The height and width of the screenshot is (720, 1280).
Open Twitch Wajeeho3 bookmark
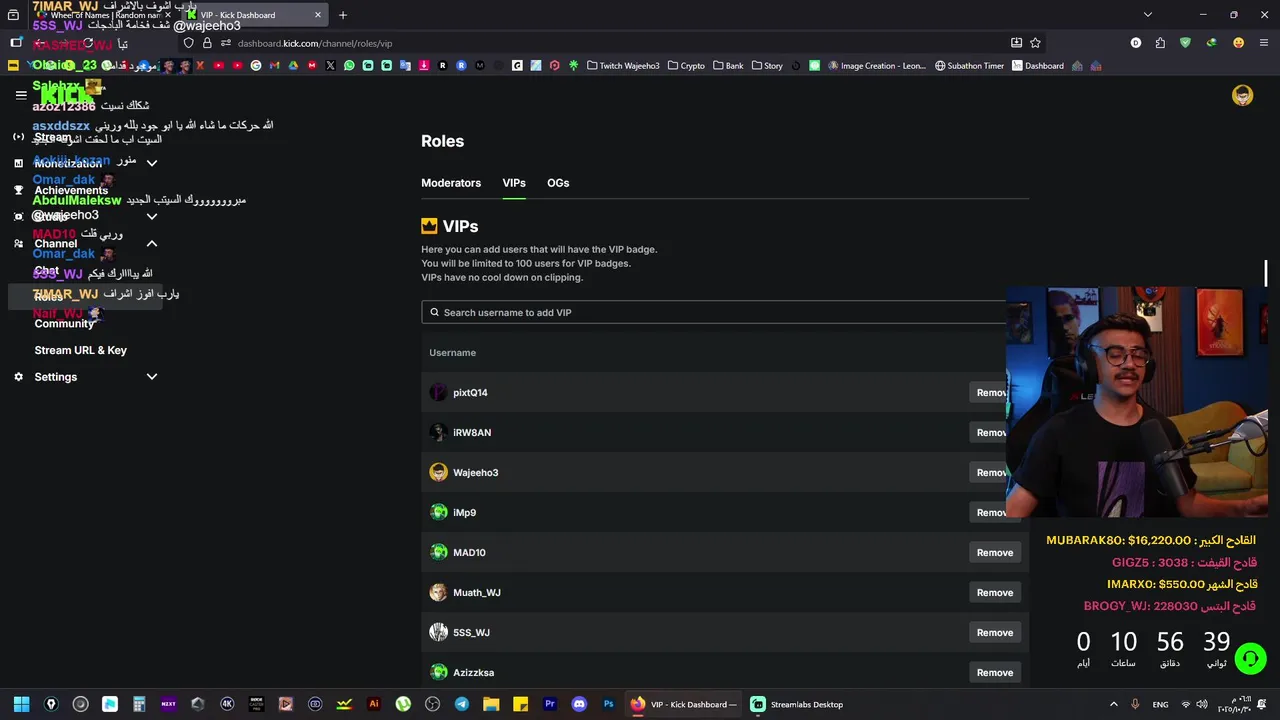(623, 66)
